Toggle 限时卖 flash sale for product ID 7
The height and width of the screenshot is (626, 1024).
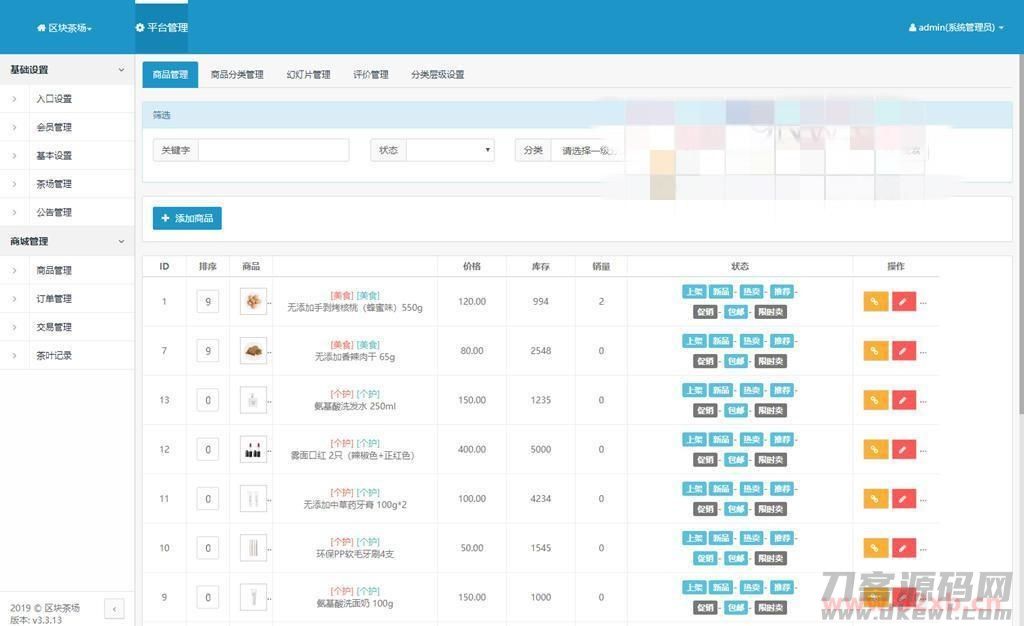[x=773, y=361]
